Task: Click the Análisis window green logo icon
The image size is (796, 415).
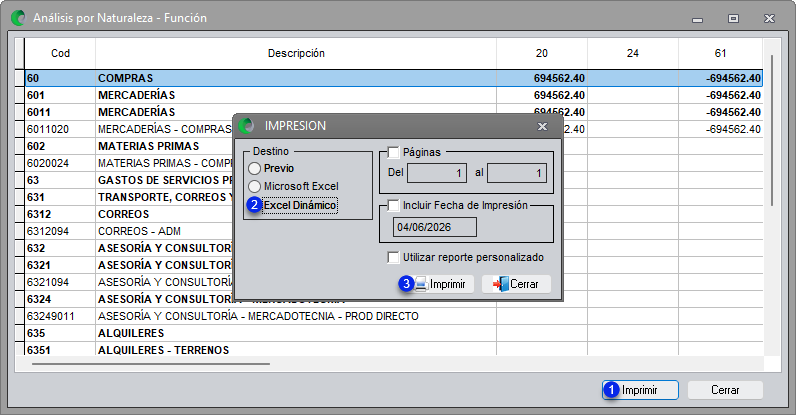Action: [18, 18]
